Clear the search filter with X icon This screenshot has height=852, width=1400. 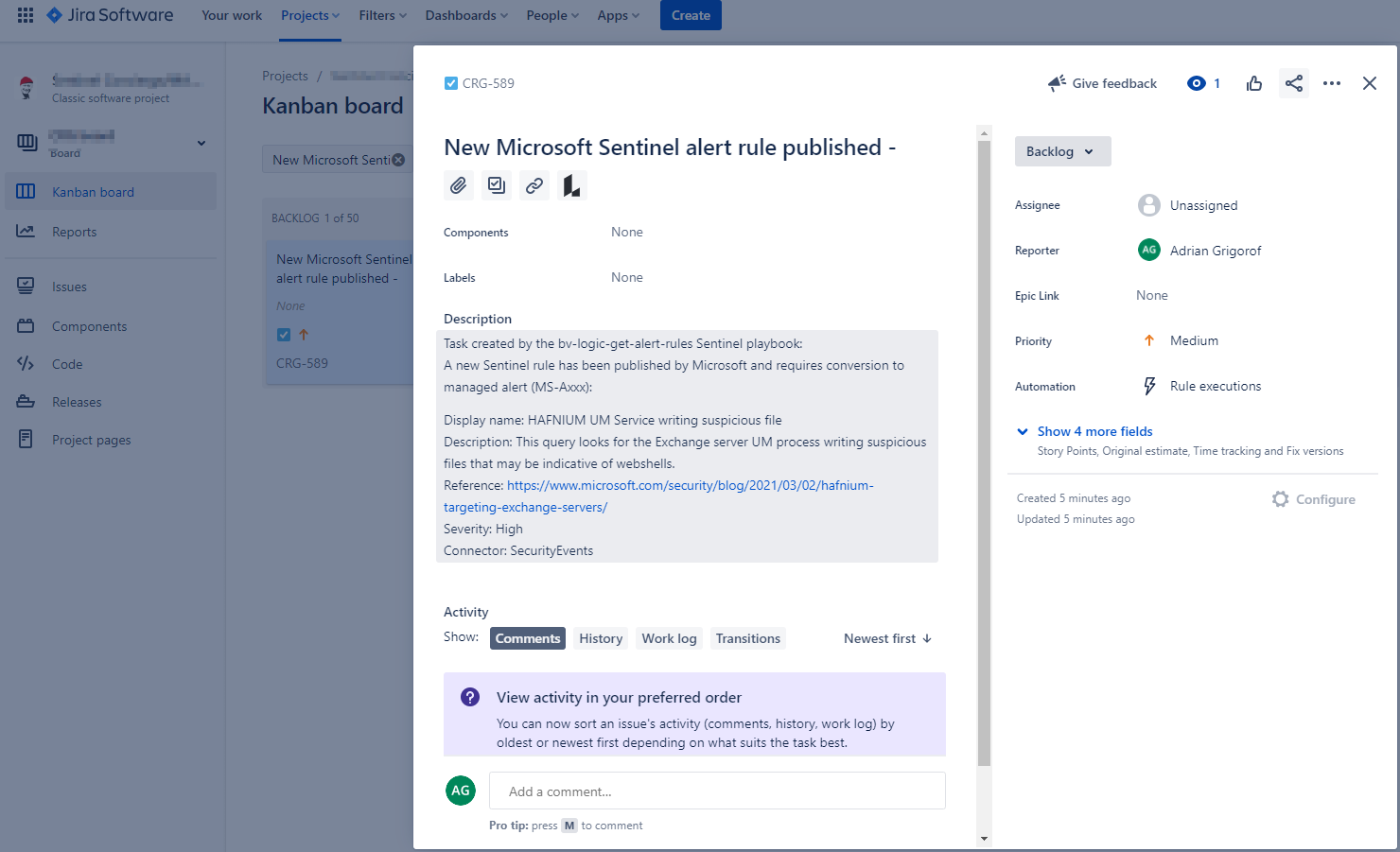coord(398,160)
